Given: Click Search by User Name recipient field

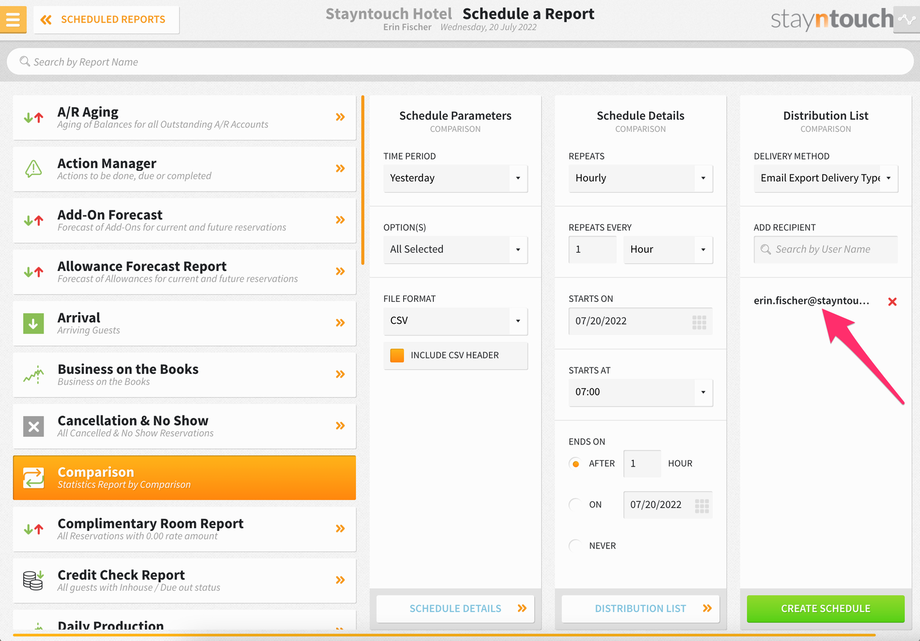Looking at the screenshot, I should [826, 249].
